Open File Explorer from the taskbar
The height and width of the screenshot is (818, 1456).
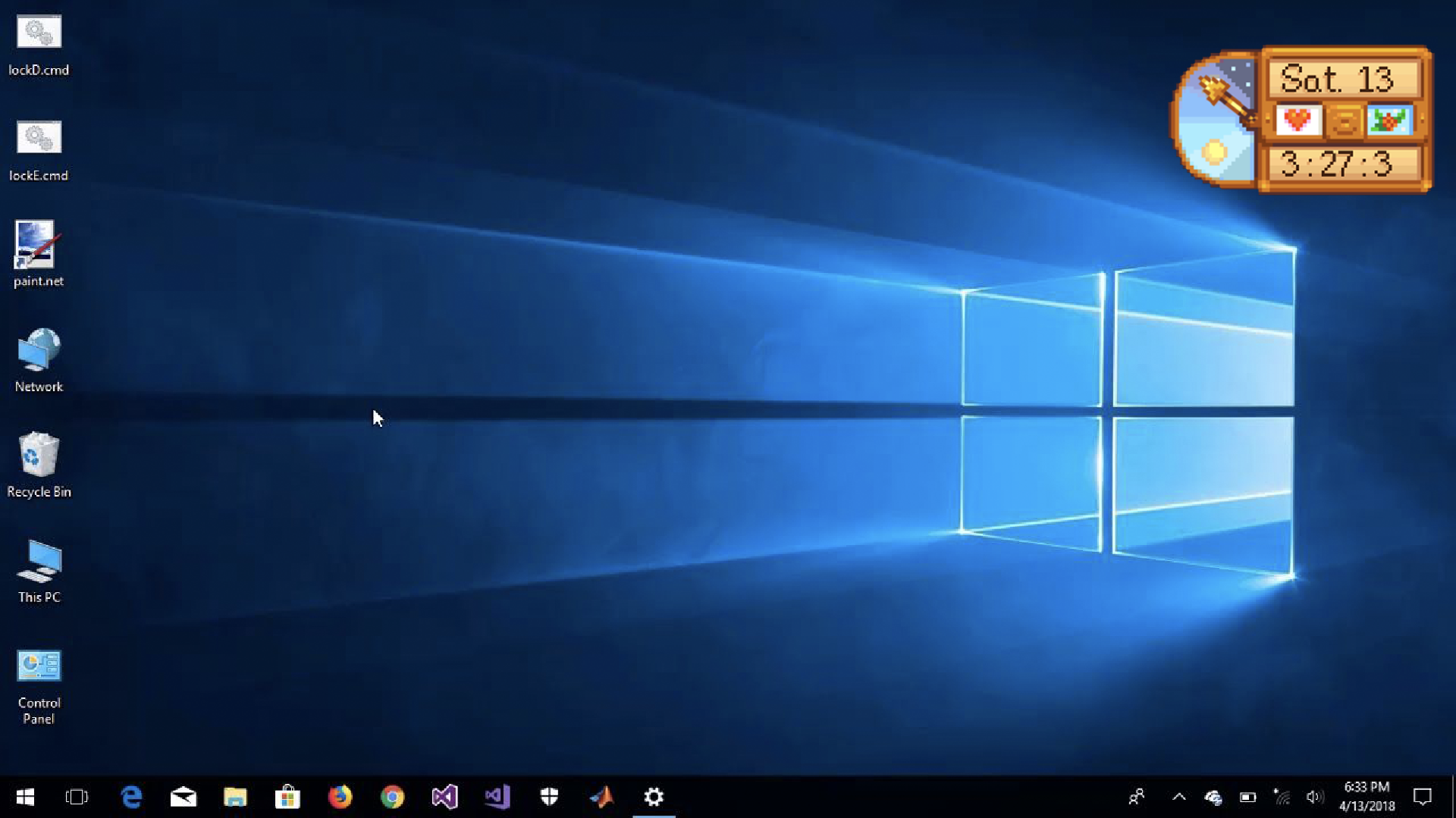point(235,797)
